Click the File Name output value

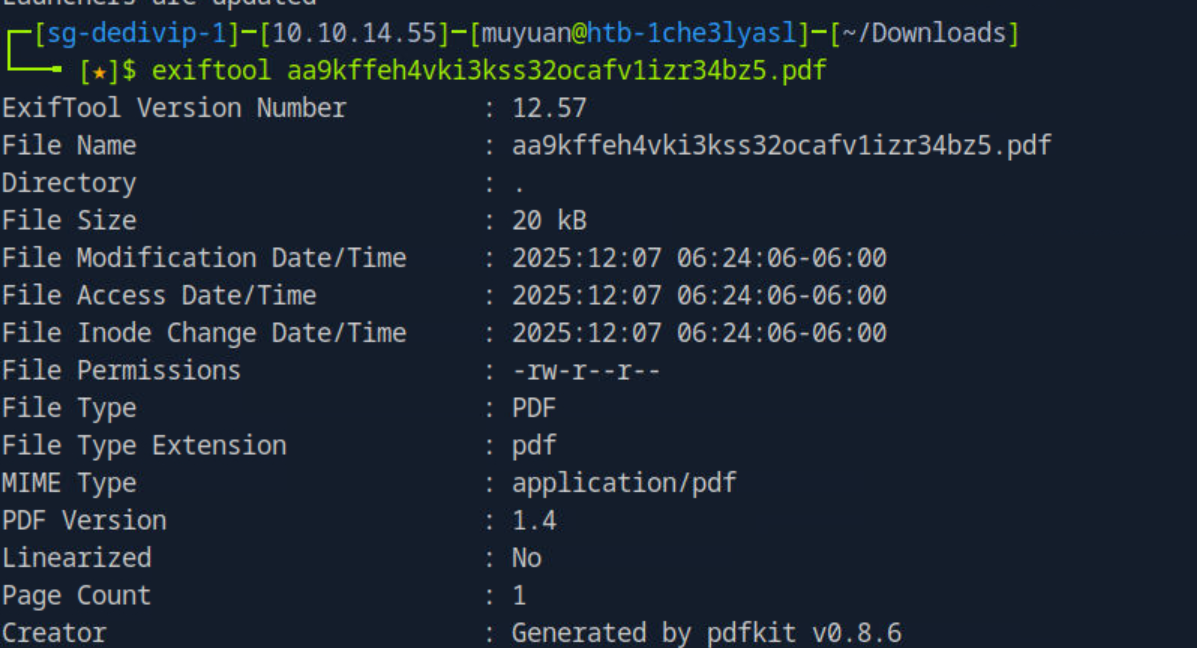(781, 146)
